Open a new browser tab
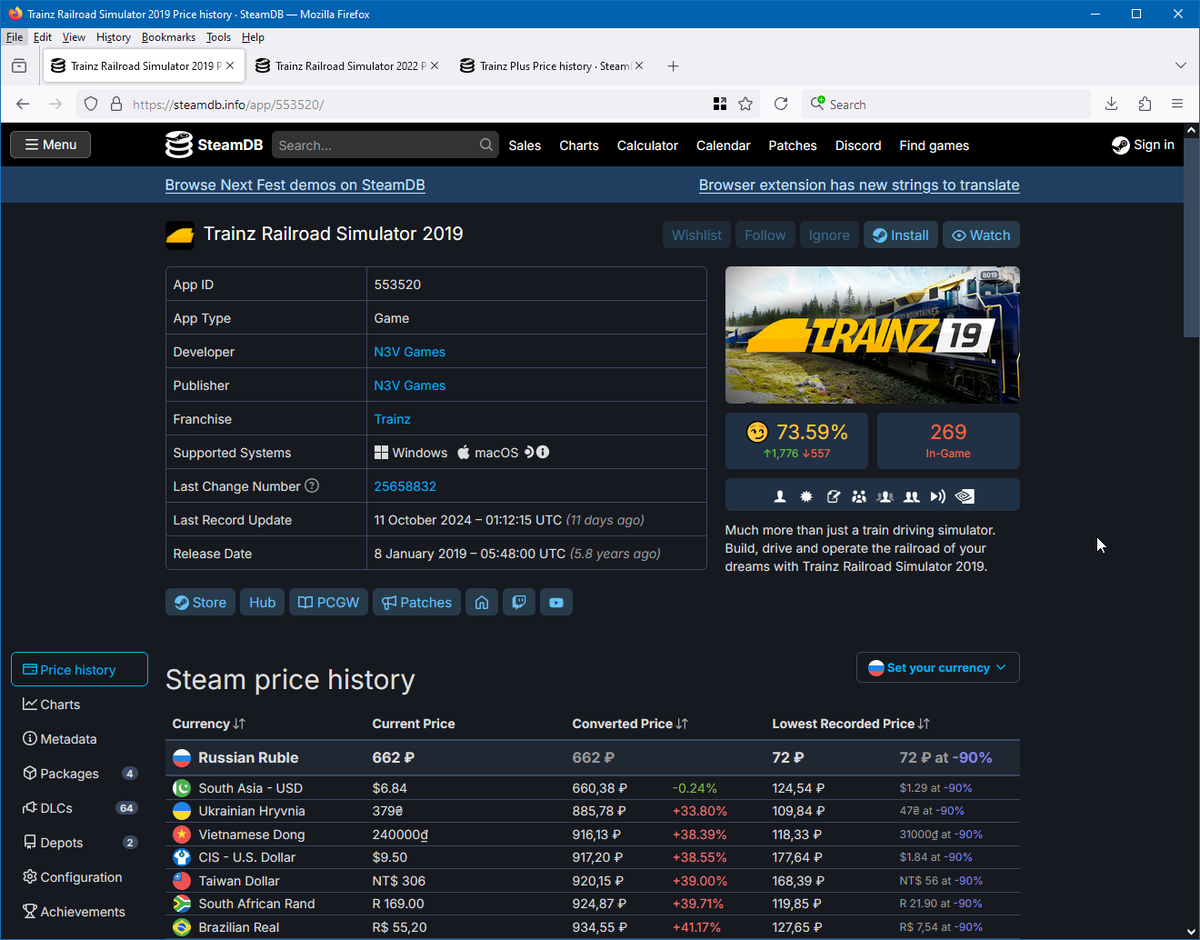Image resolution: width=1200 pixels, height=940 pixels. click(x=673, y=66)
